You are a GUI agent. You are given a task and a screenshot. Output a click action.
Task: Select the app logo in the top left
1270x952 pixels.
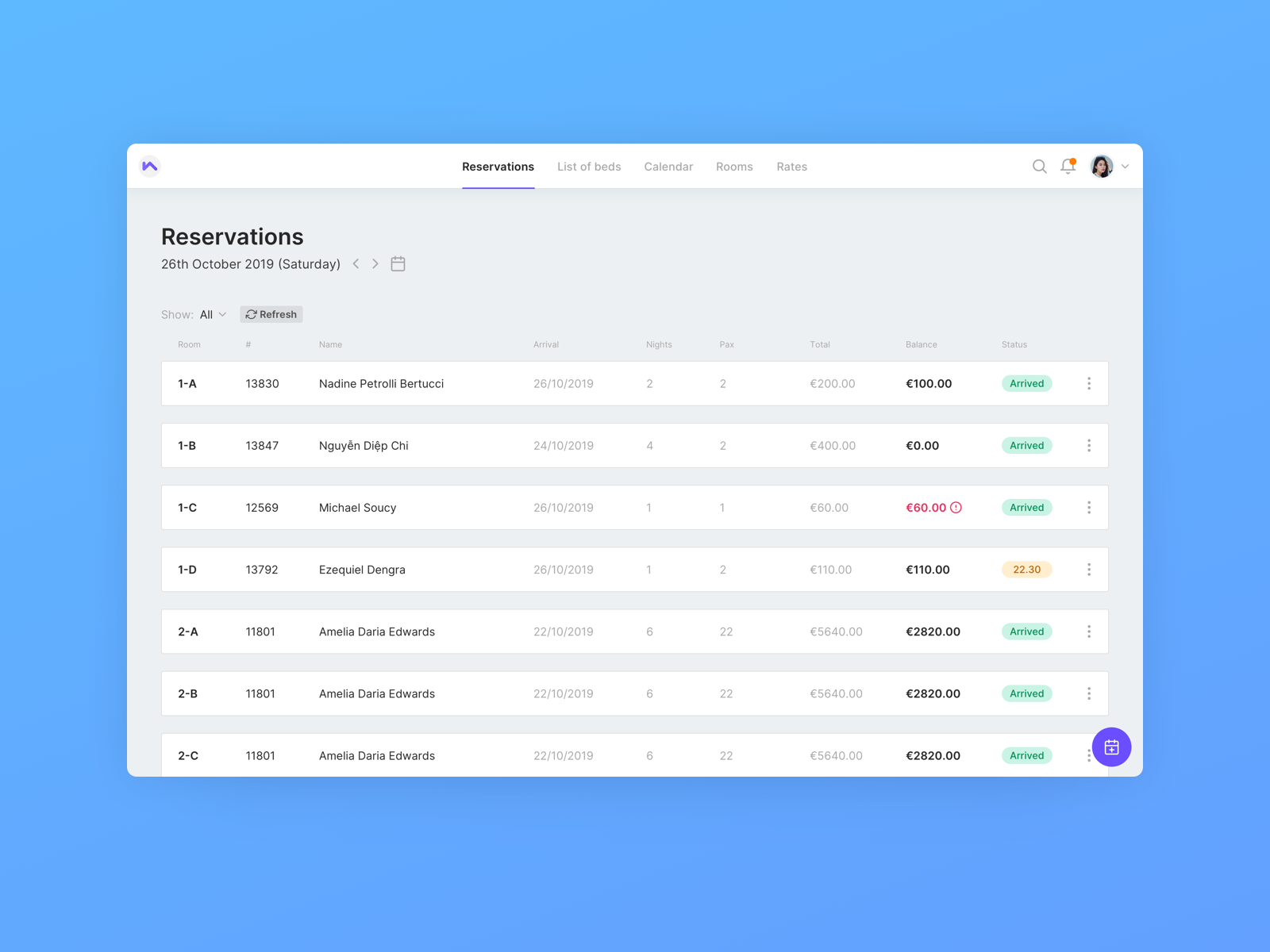pos(149,166)
